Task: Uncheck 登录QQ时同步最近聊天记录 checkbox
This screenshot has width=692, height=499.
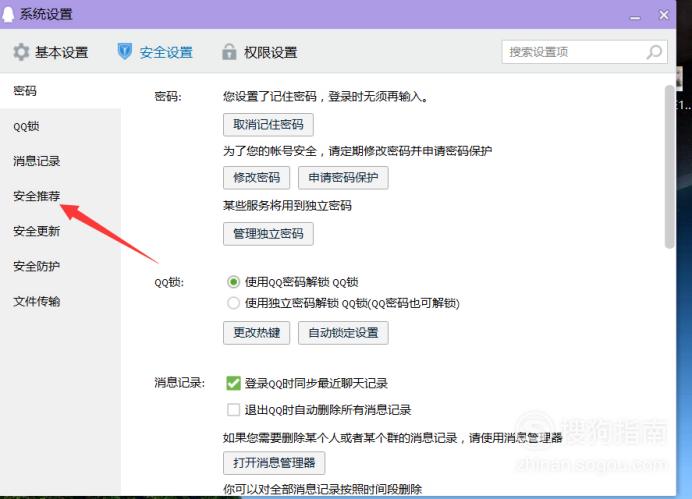Action: pyautogui.click(x=233, y=383)
